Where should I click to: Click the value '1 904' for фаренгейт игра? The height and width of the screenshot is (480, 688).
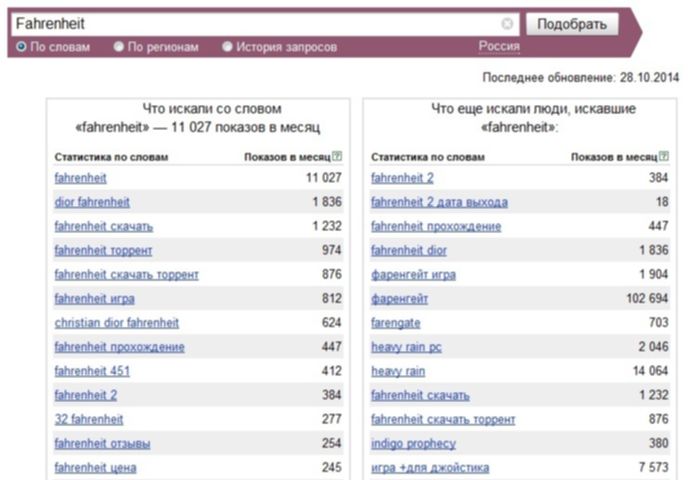[654, 274]
